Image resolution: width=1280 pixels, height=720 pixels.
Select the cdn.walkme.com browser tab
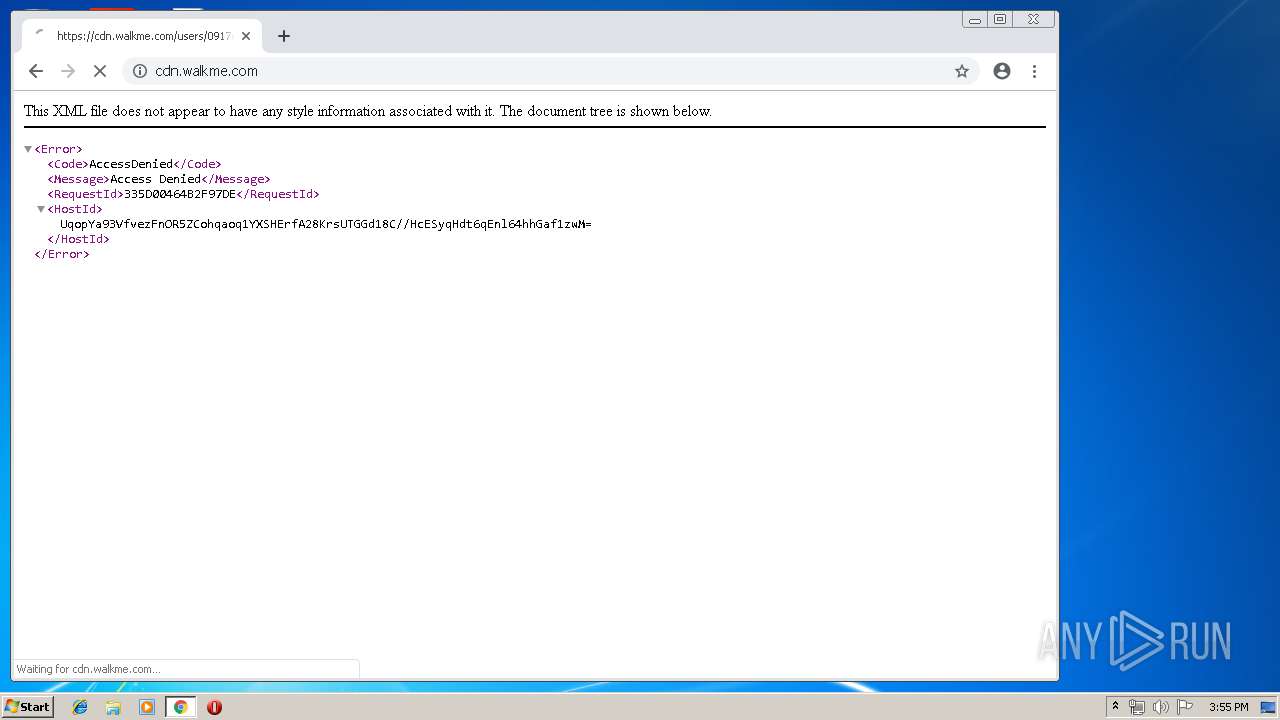click(142, 36)
